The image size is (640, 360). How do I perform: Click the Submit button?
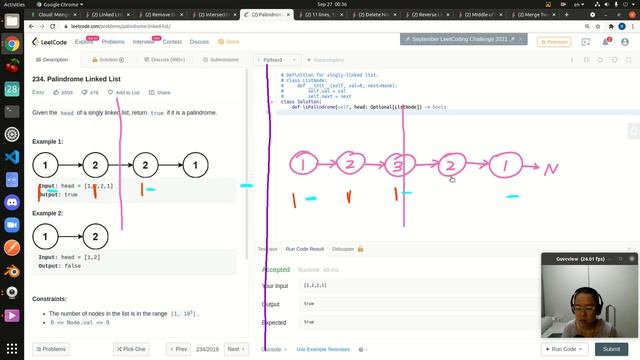611,349
